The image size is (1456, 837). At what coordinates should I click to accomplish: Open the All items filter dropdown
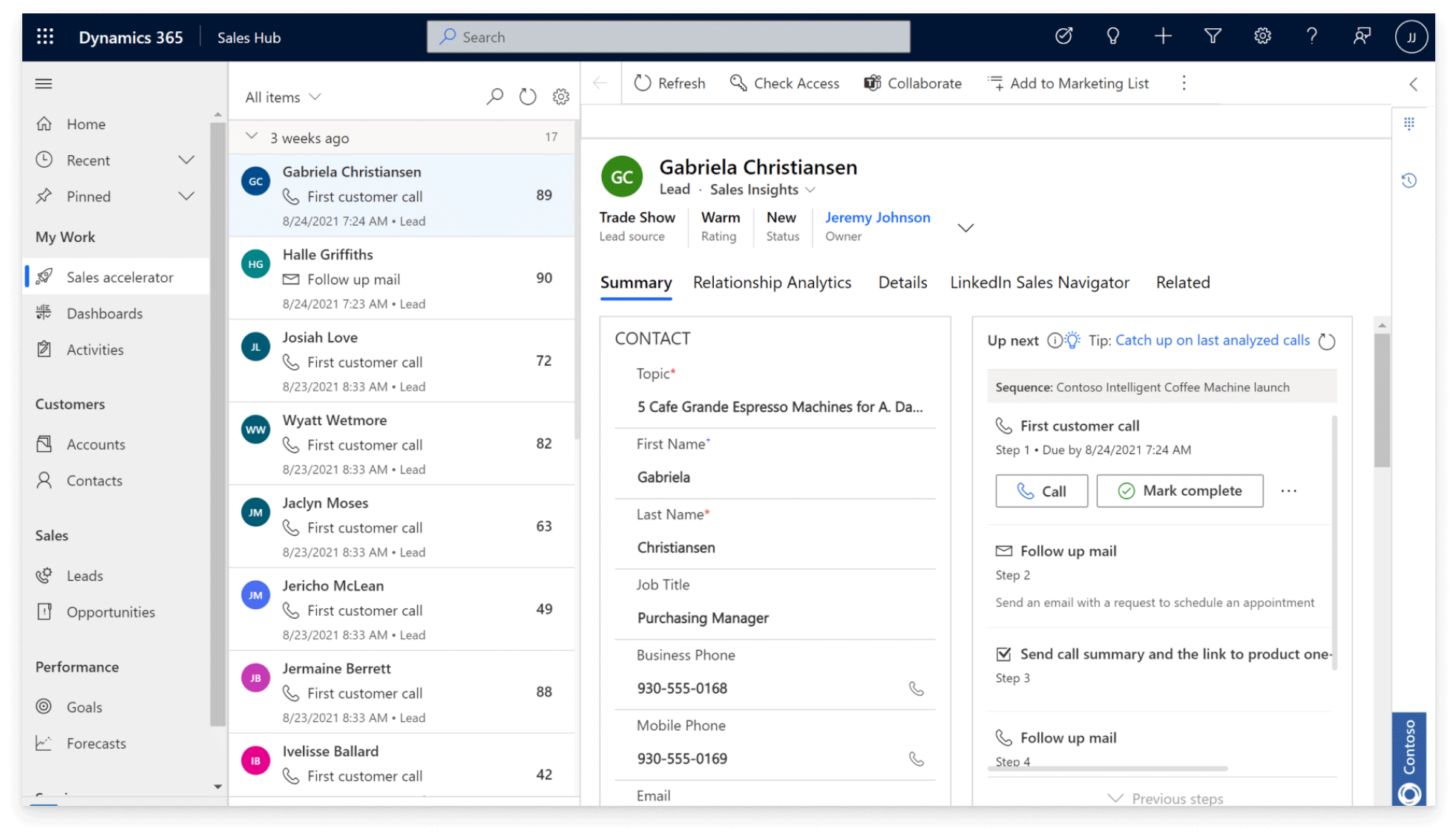pos(283,97)
